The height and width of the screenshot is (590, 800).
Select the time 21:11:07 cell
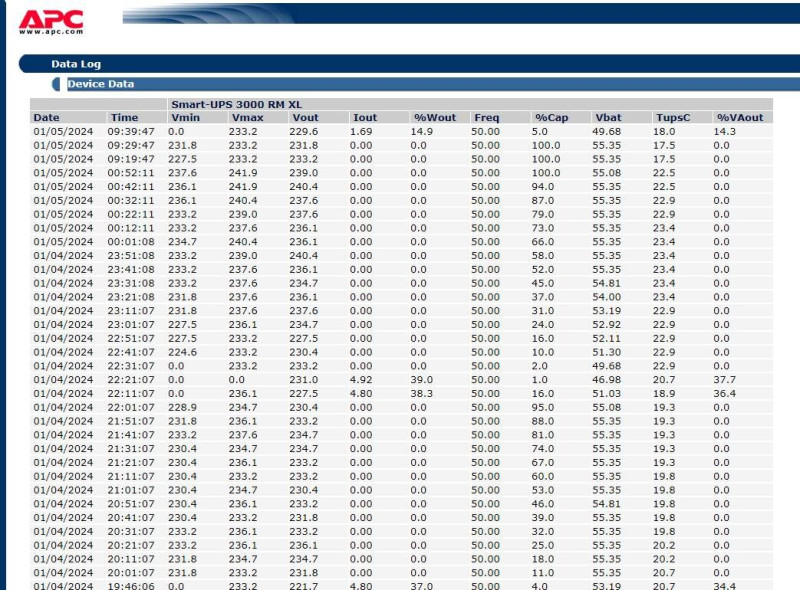pos(131,476)
